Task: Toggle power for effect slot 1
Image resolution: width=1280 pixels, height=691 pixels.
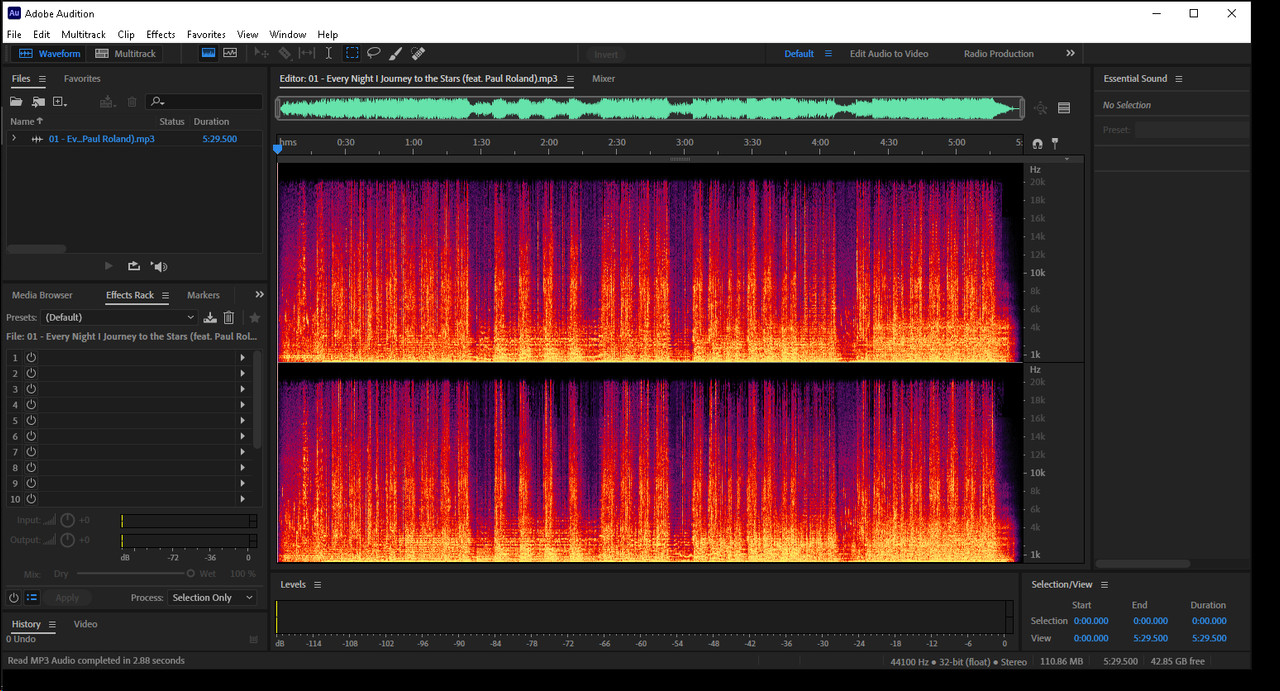Action: 31,357
